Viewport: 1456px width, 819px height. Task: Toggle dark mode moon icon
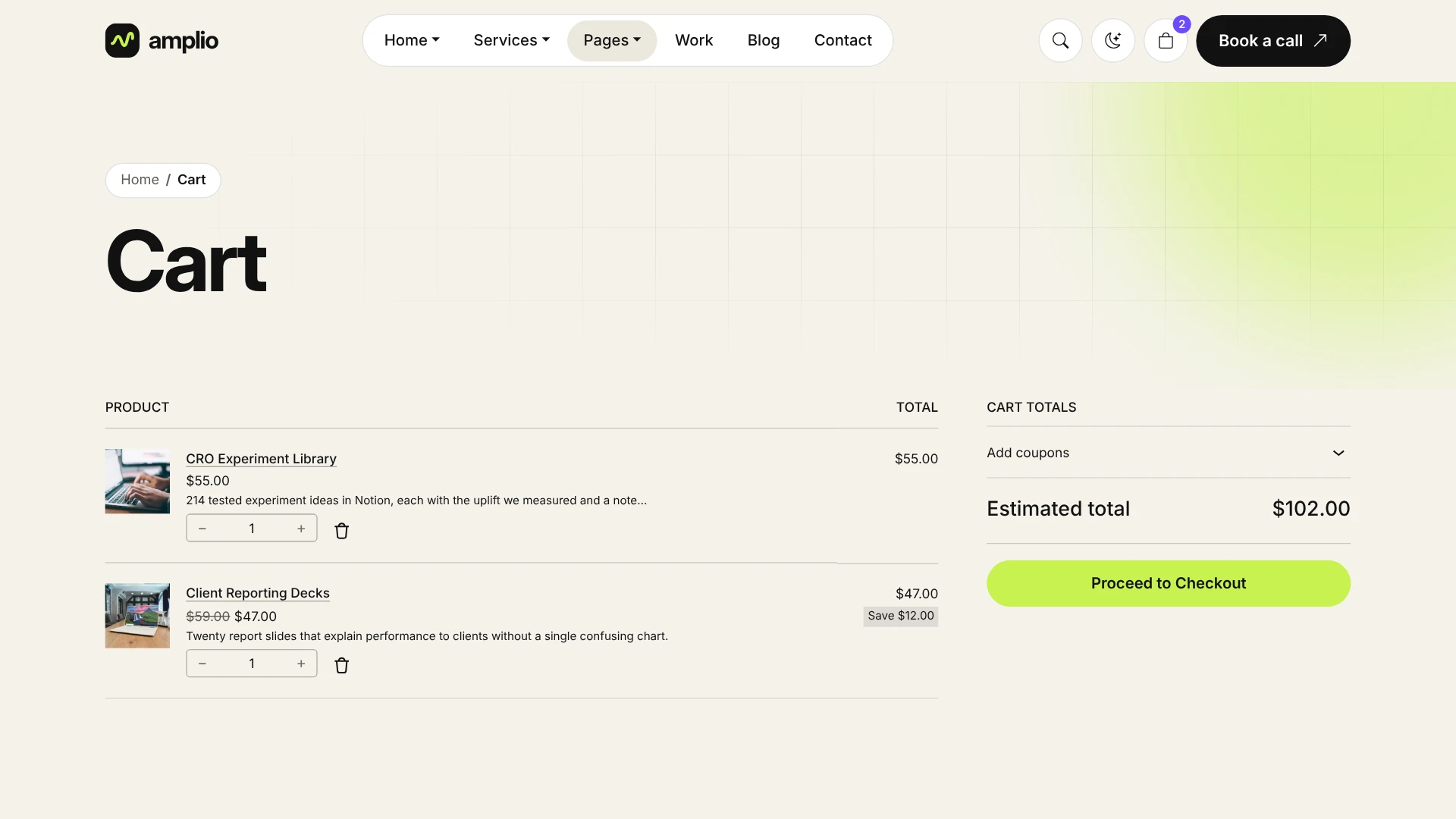[1112, 40]
